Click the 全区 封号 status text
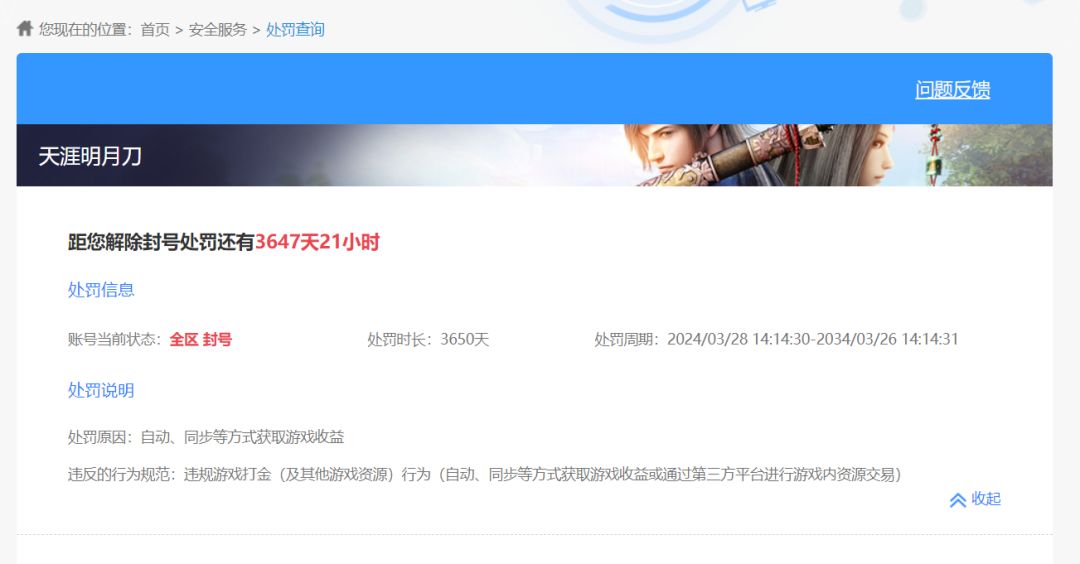The height and width of the screenshot is (564, 1080). [x=200, y=340]
